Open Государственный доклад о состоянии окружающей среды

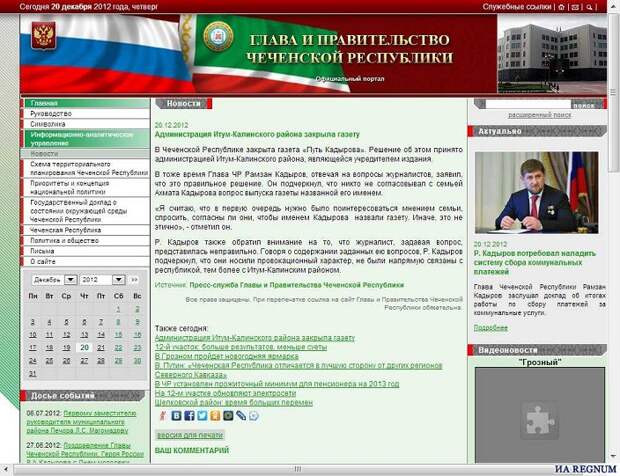(87, 211)
